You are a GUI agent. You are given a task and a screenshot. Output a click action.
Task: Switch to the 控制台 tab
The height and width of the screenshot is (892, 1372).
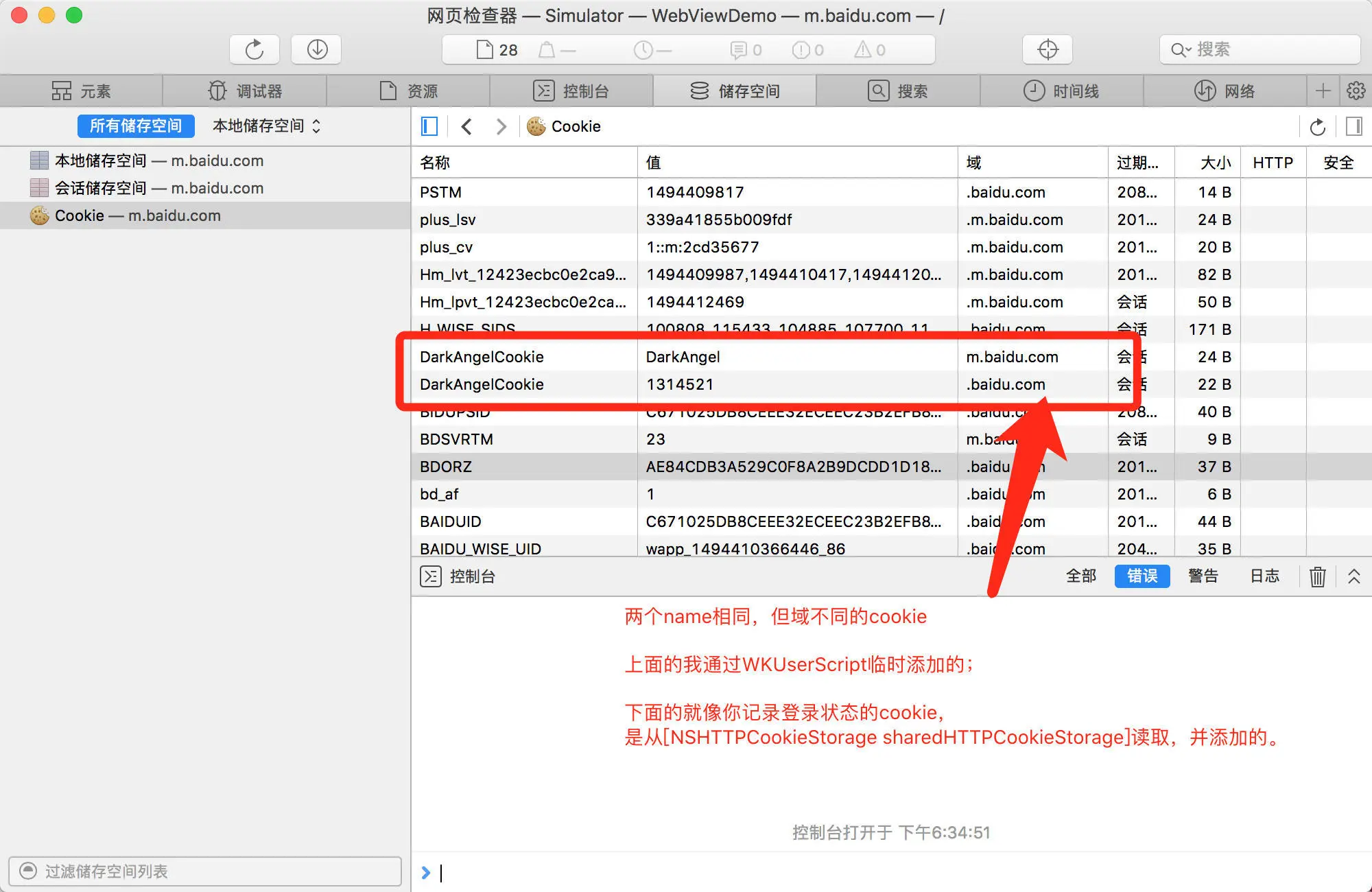tap(571, 91)
